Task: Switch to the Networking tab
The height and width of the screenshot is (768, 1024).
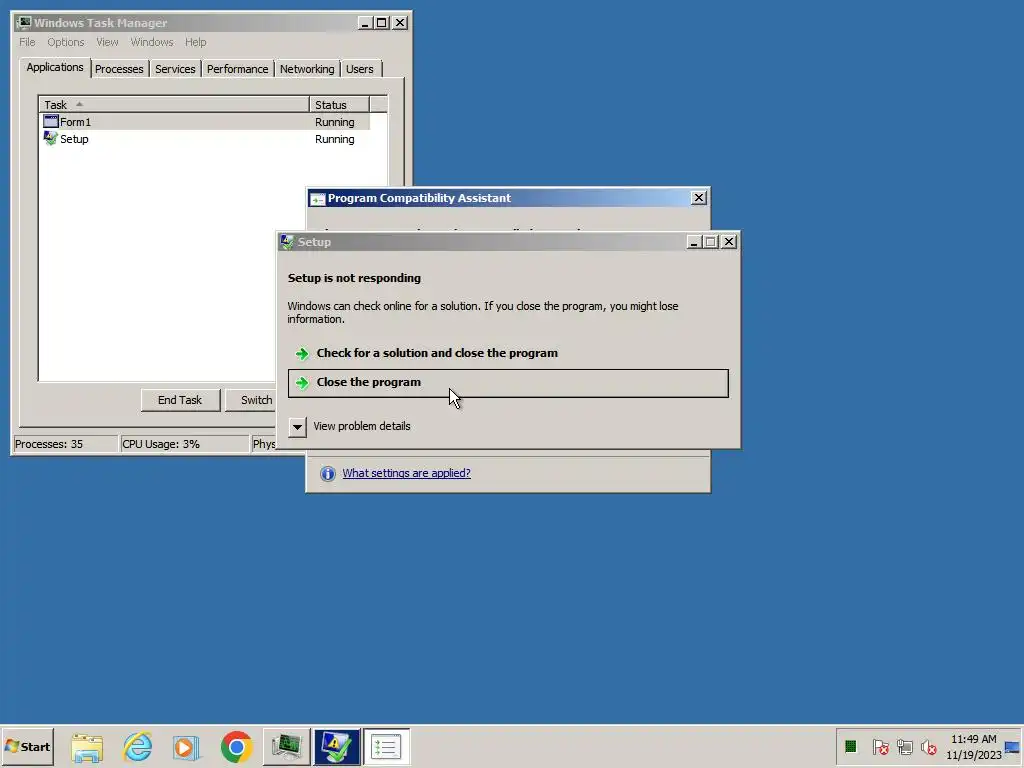Action: coord(307,69)
